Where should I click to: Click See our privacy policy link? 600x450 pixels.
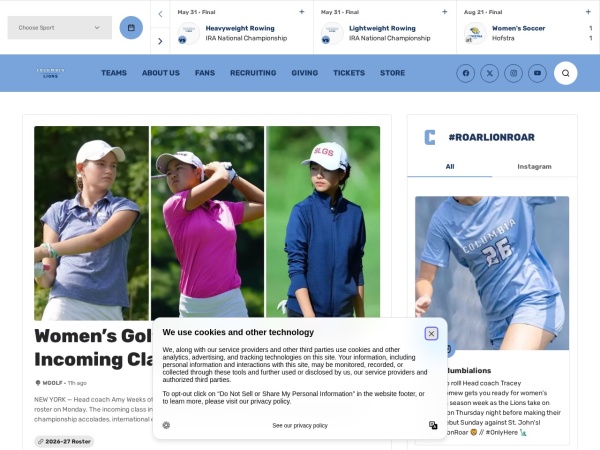(x=300, y=426)
